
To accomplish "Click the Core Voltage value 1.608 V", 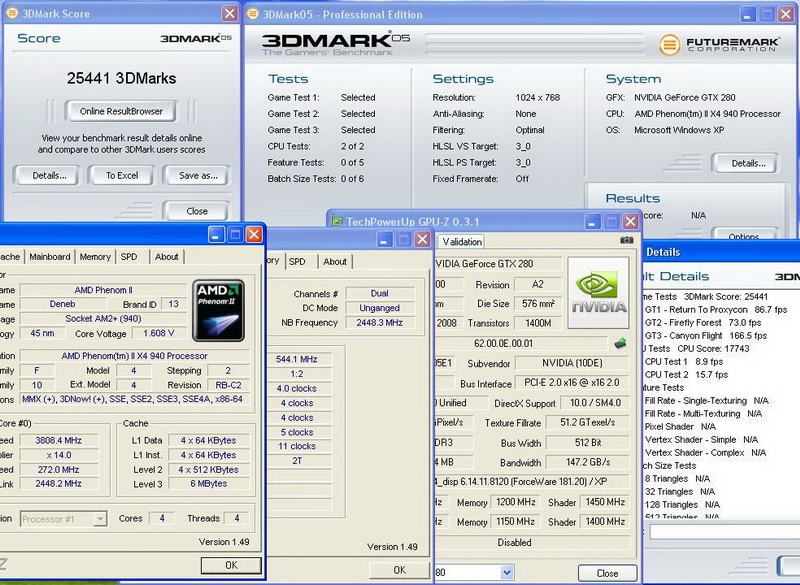I will (x=158, y=333).
